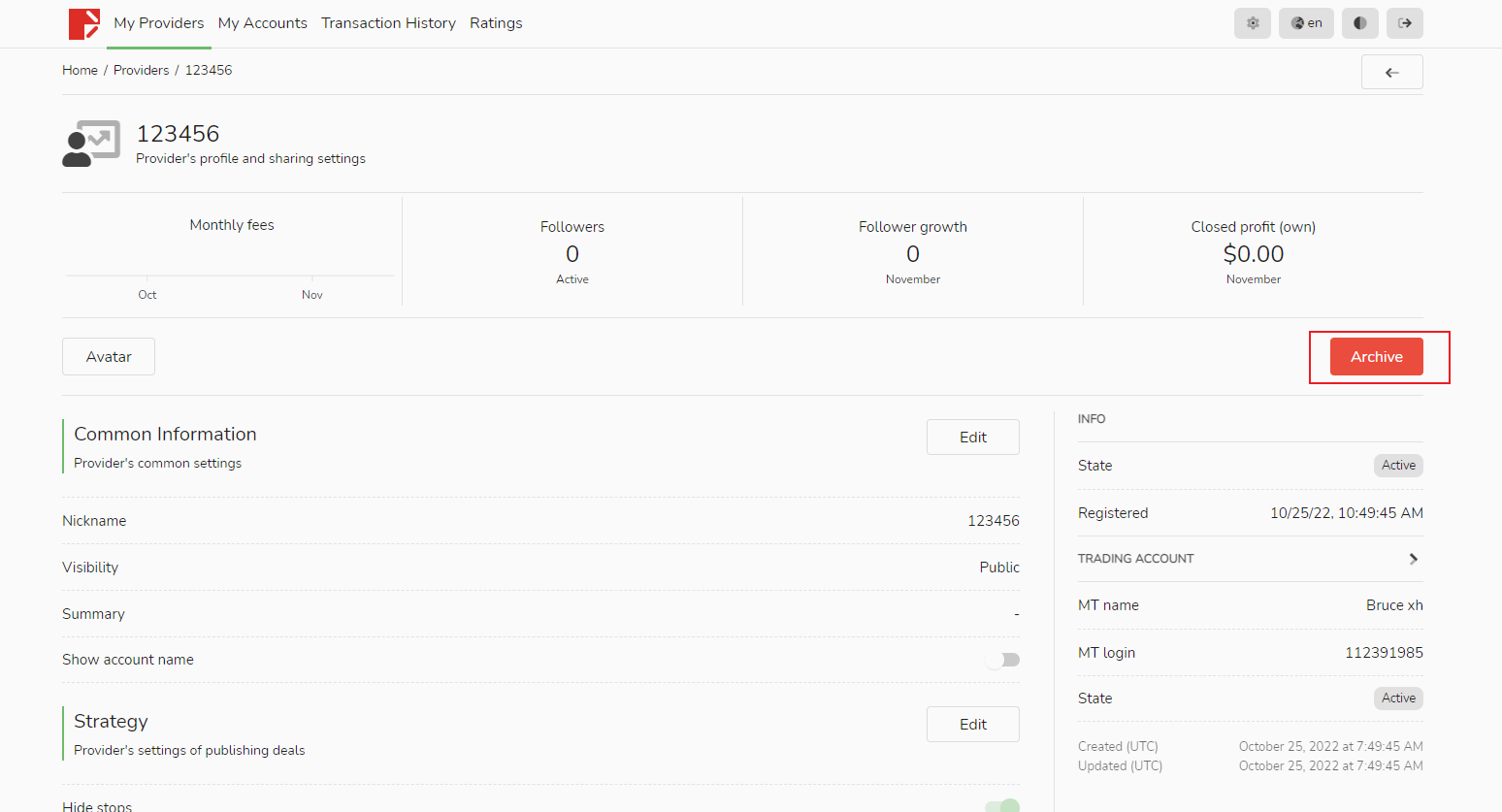The height and width of the screenshot is (812, 1502).
Task: Toggle the Show account name switch
Action: (1003, 660)
